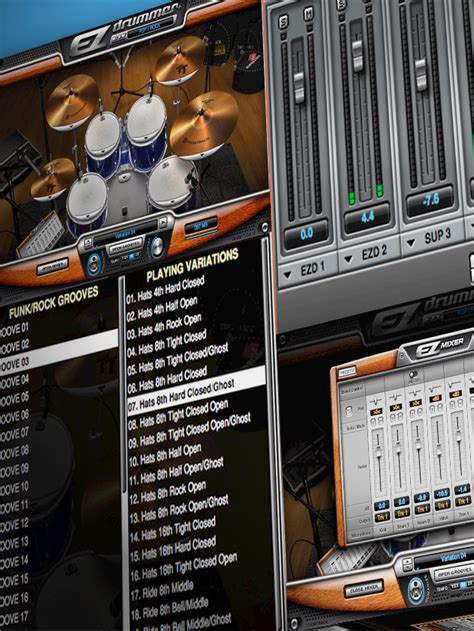
Task: Open the EZD 2 channel dropdown arrow
Action: (348, 260)
